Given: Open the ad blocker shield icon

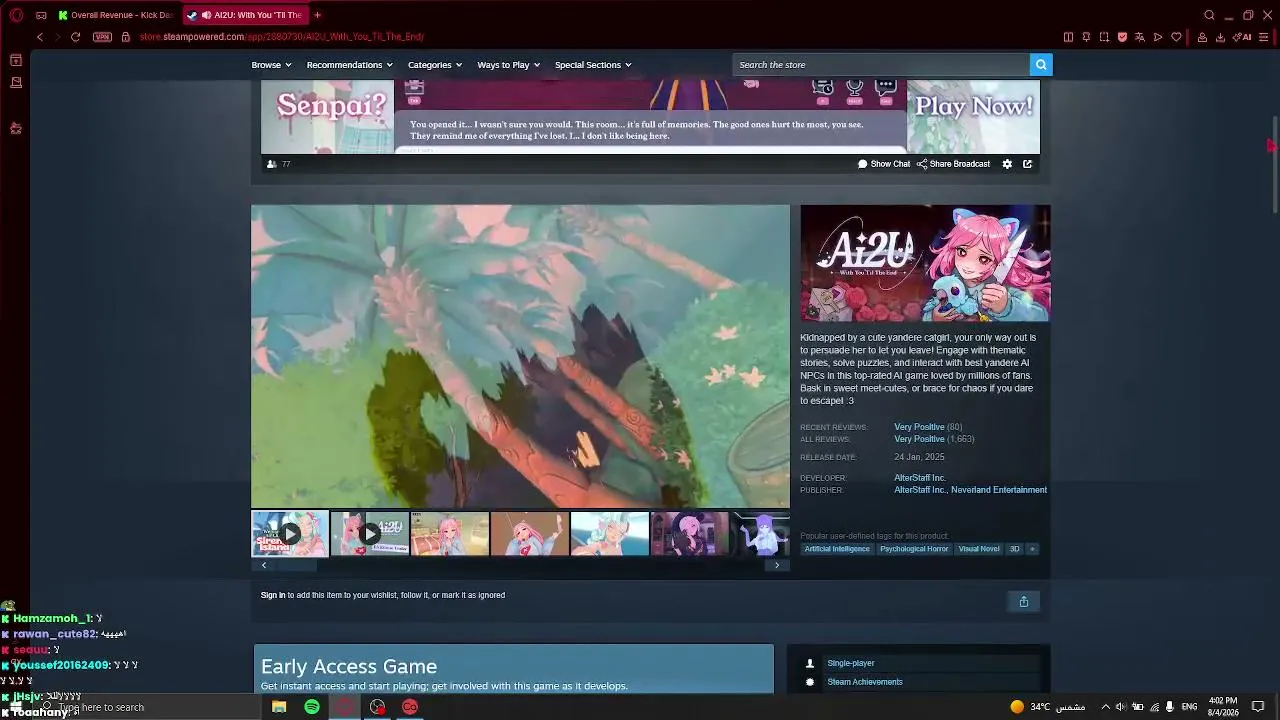Looking at the screenshot, I should tap(1122, 37).
